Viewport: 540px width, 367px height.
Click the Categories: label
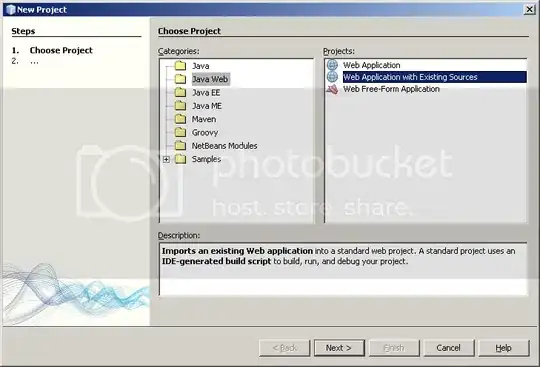point(178,51)
